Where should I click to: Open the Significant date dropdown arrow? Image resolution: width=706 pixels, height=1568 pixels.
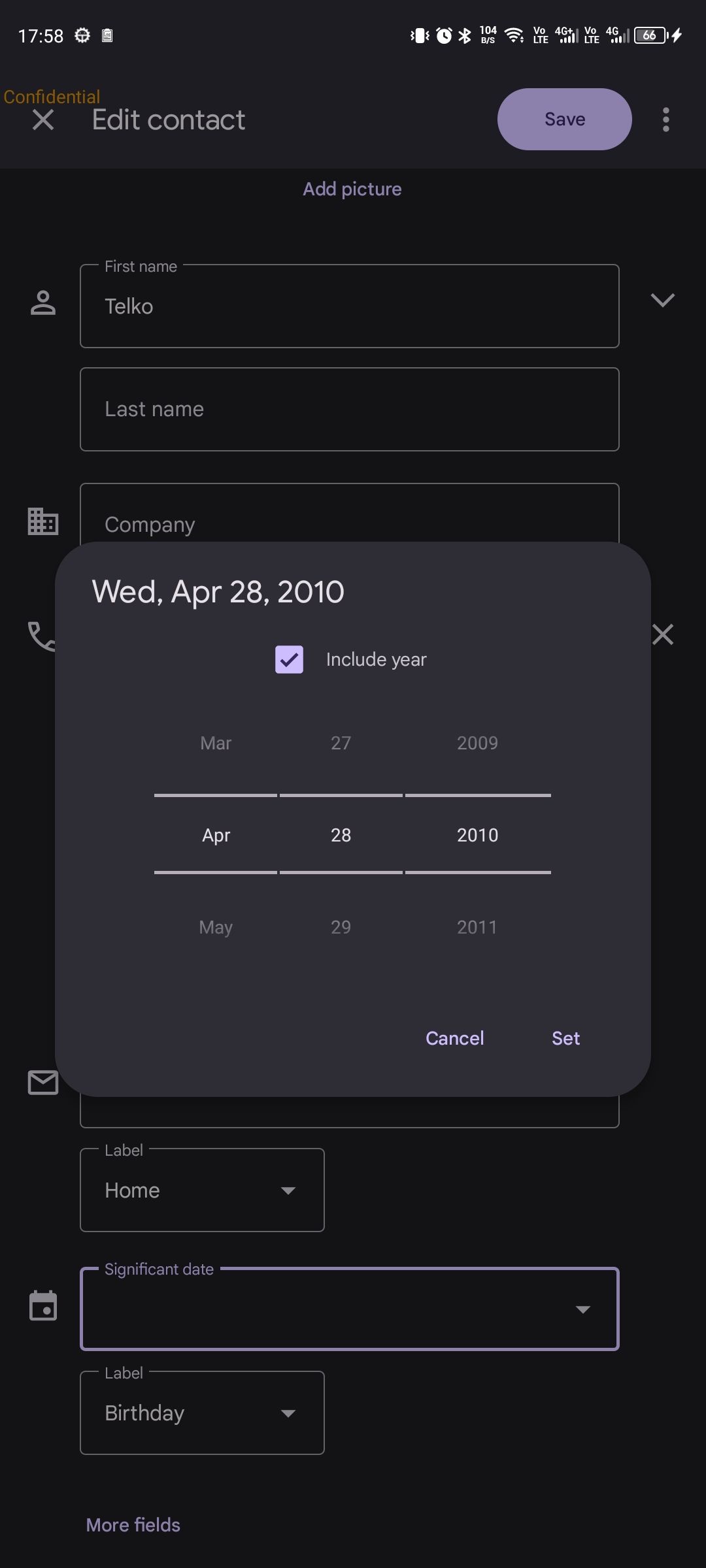(x=584, y=1309)
